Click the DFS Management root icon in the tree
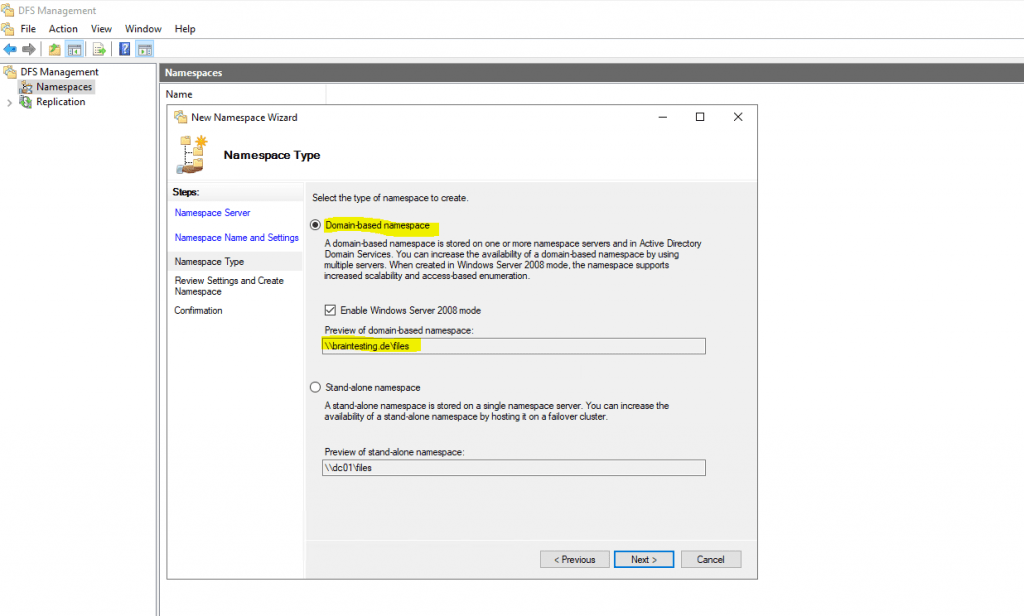Image resolution: width=1024 pixels, height=616 pixels. pos(10,72)
